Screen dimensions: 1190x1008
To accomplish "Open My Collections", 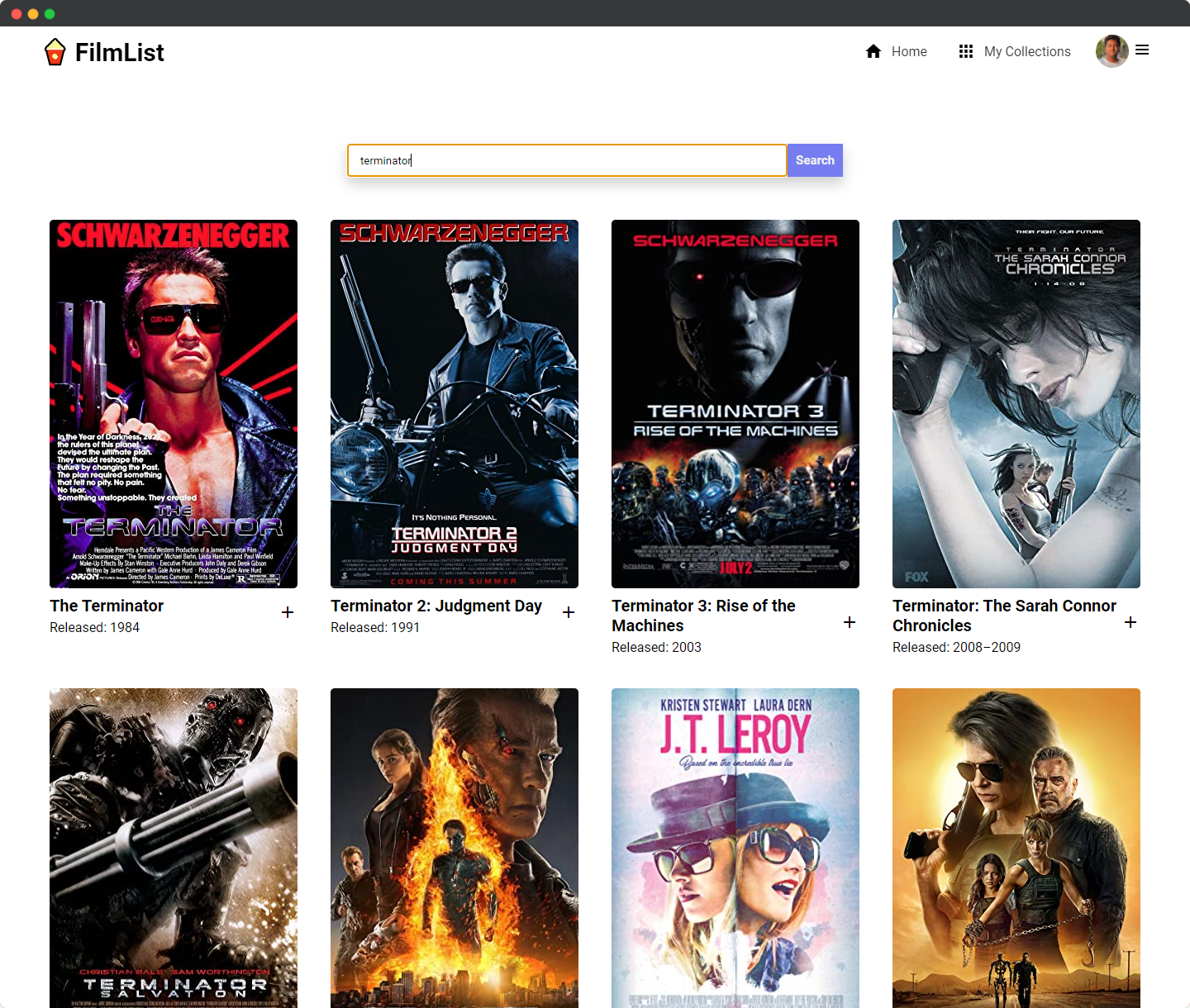I will 1027,51.
